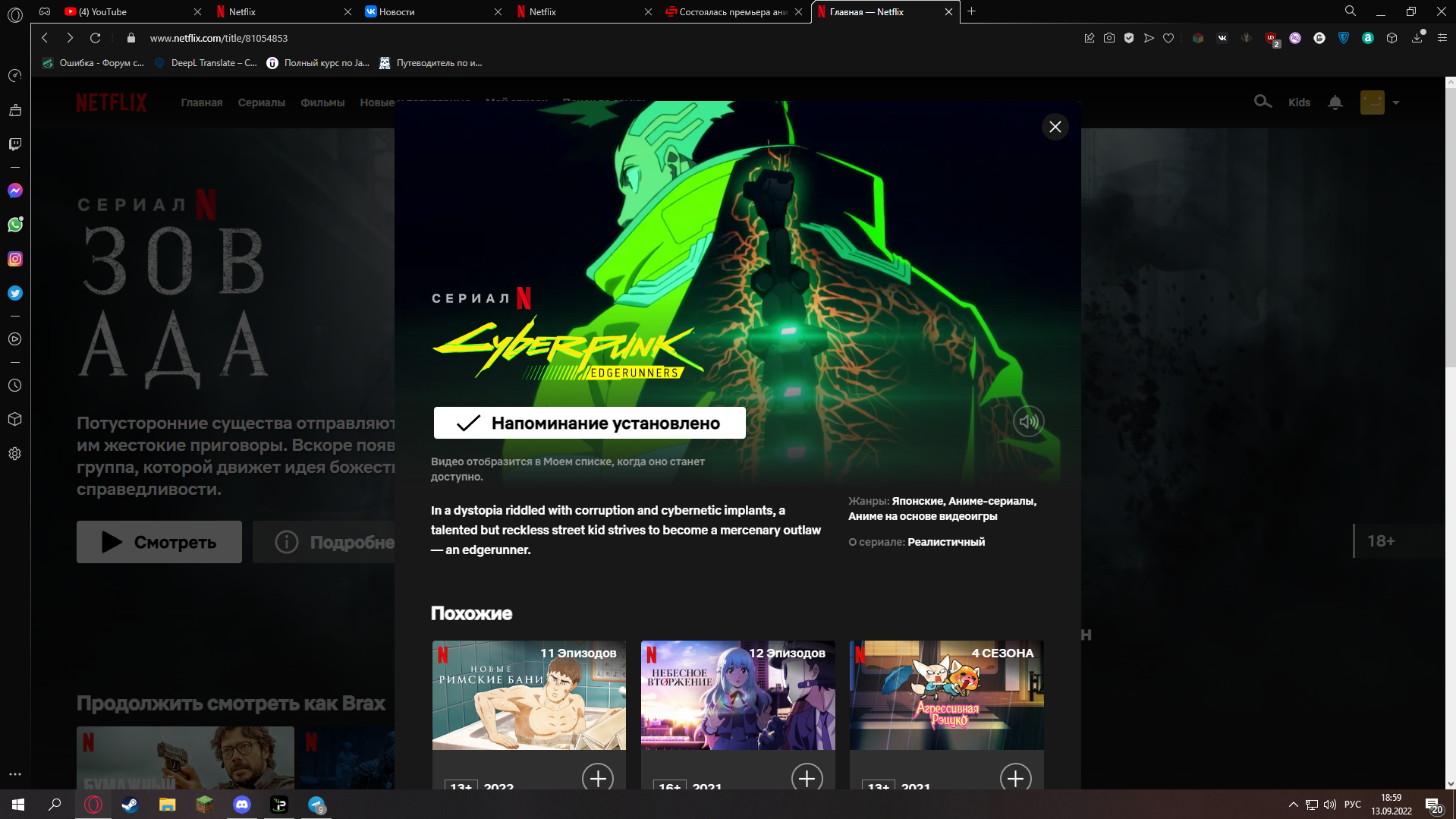Open the Небесное вторжение thumbnail

point(737,695)
